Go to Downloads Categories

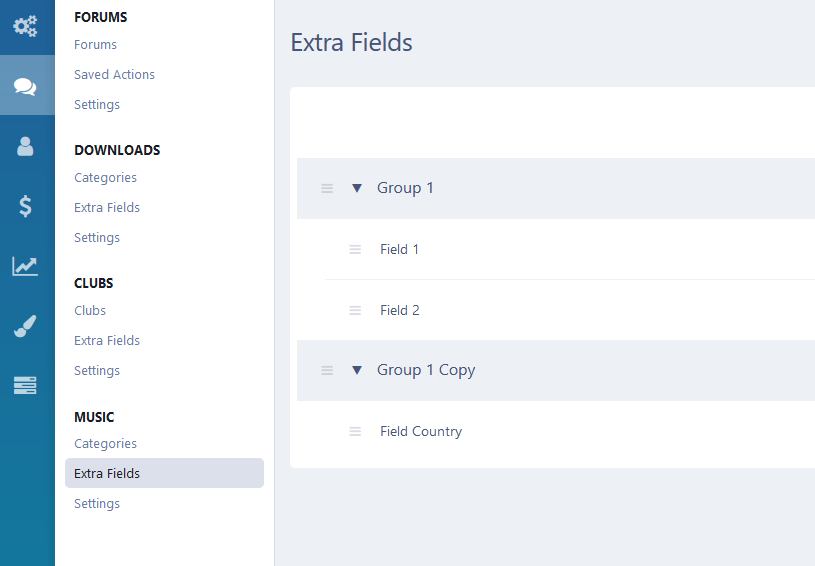106,178
